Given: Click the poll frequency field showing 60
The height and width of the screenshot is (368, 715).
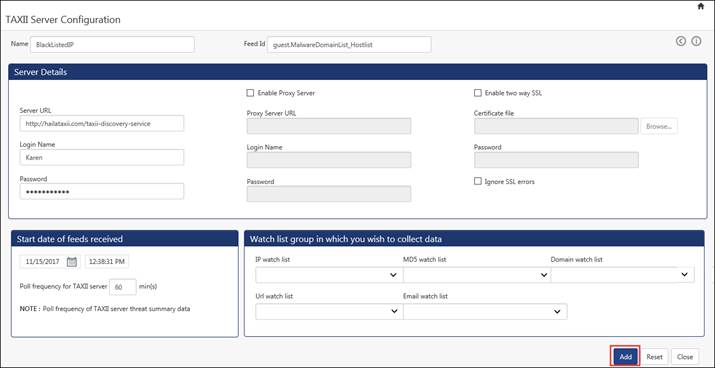Looking at the screenshot, I should pyautogui.click(x=123, y=287).
